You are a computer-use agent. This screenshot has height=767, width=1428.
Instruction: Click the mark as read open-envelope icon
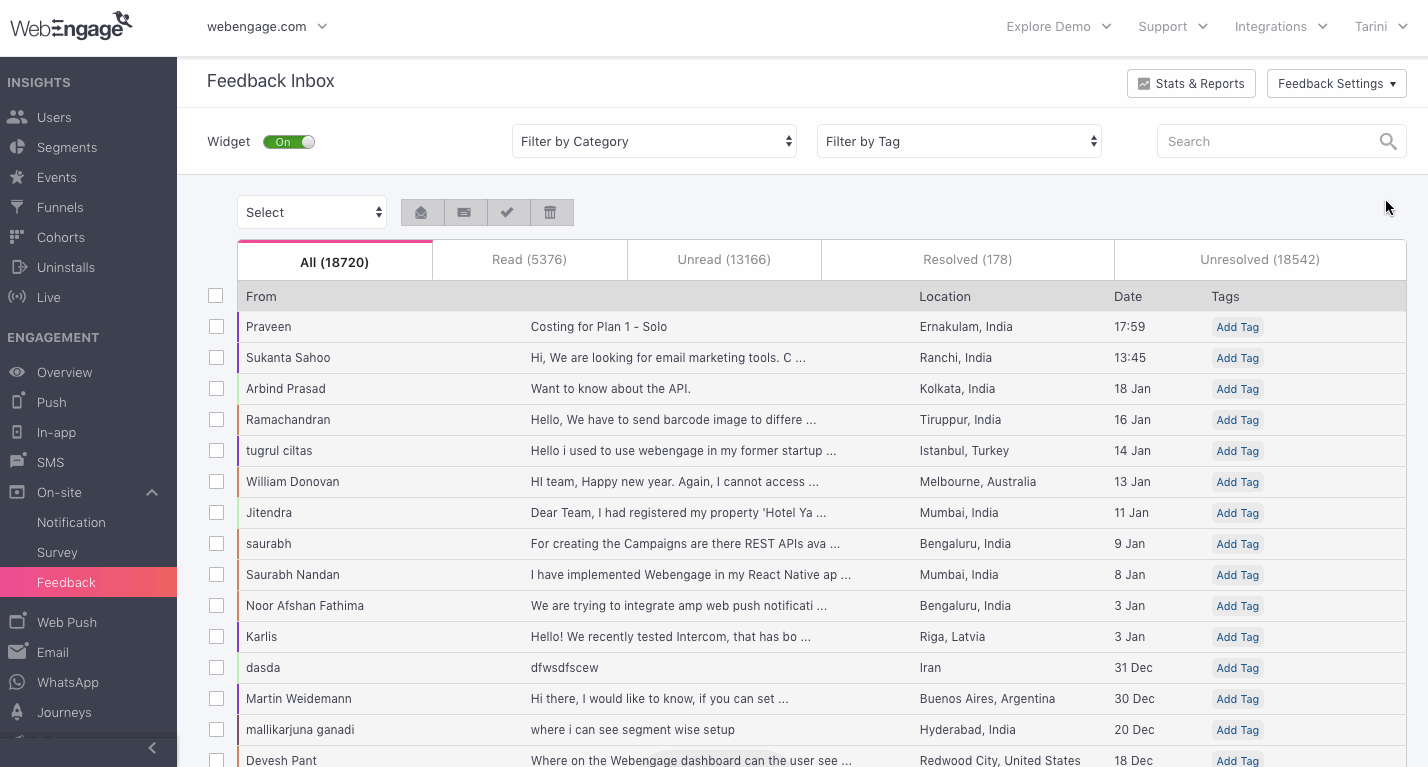422,212
